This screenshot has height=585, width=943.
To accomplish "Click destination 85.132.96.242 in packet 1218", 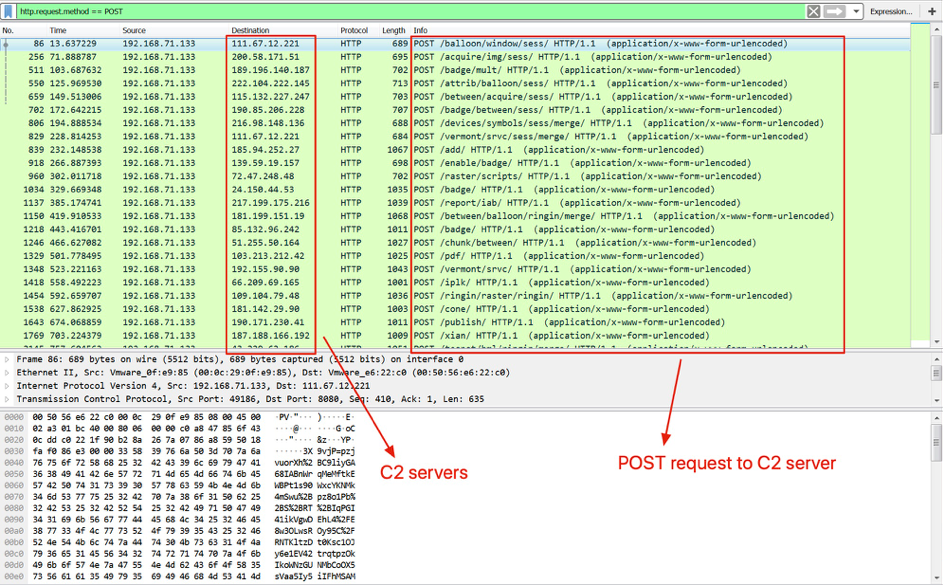I will coord(265,229).
